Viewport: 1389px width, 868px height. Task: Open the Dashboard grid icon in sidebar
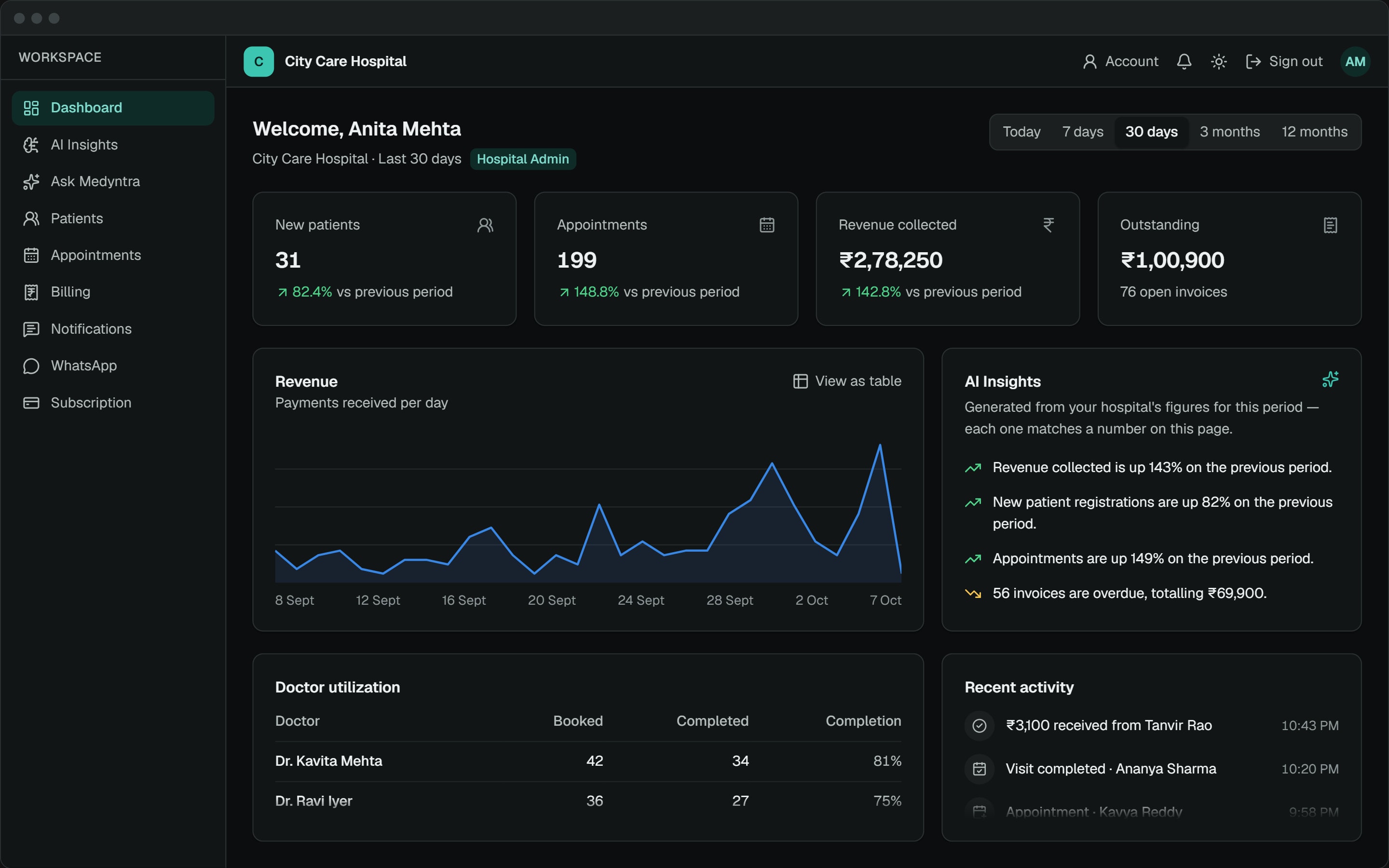[x=31, y=108]
